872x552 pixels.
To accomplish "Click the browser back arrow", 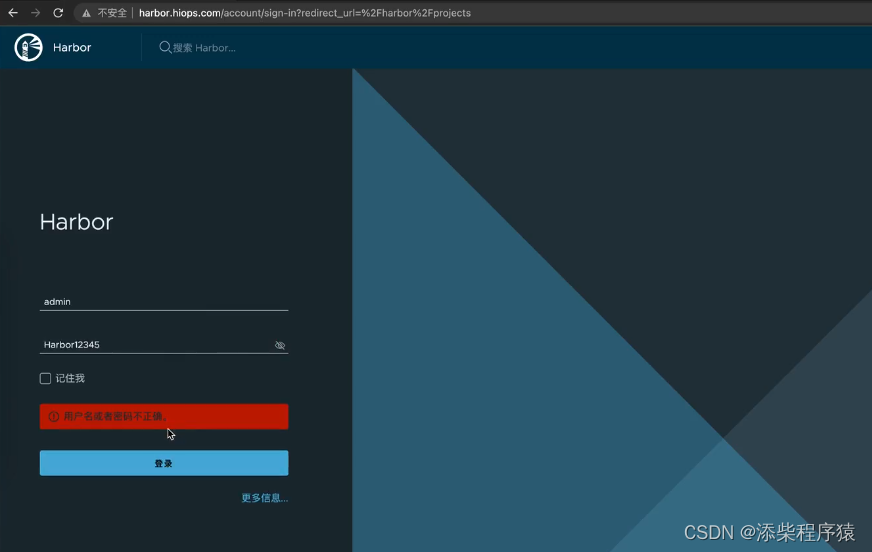I will (x=13, y=13).
